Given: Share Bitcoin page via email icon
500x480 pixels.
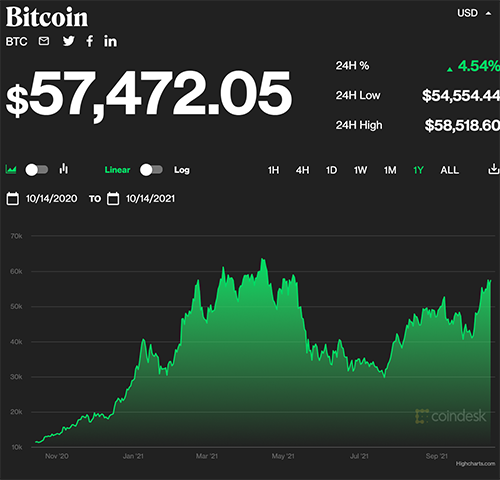Looking at the screenshot, I should pyautogui.click(x=44, y=41).
